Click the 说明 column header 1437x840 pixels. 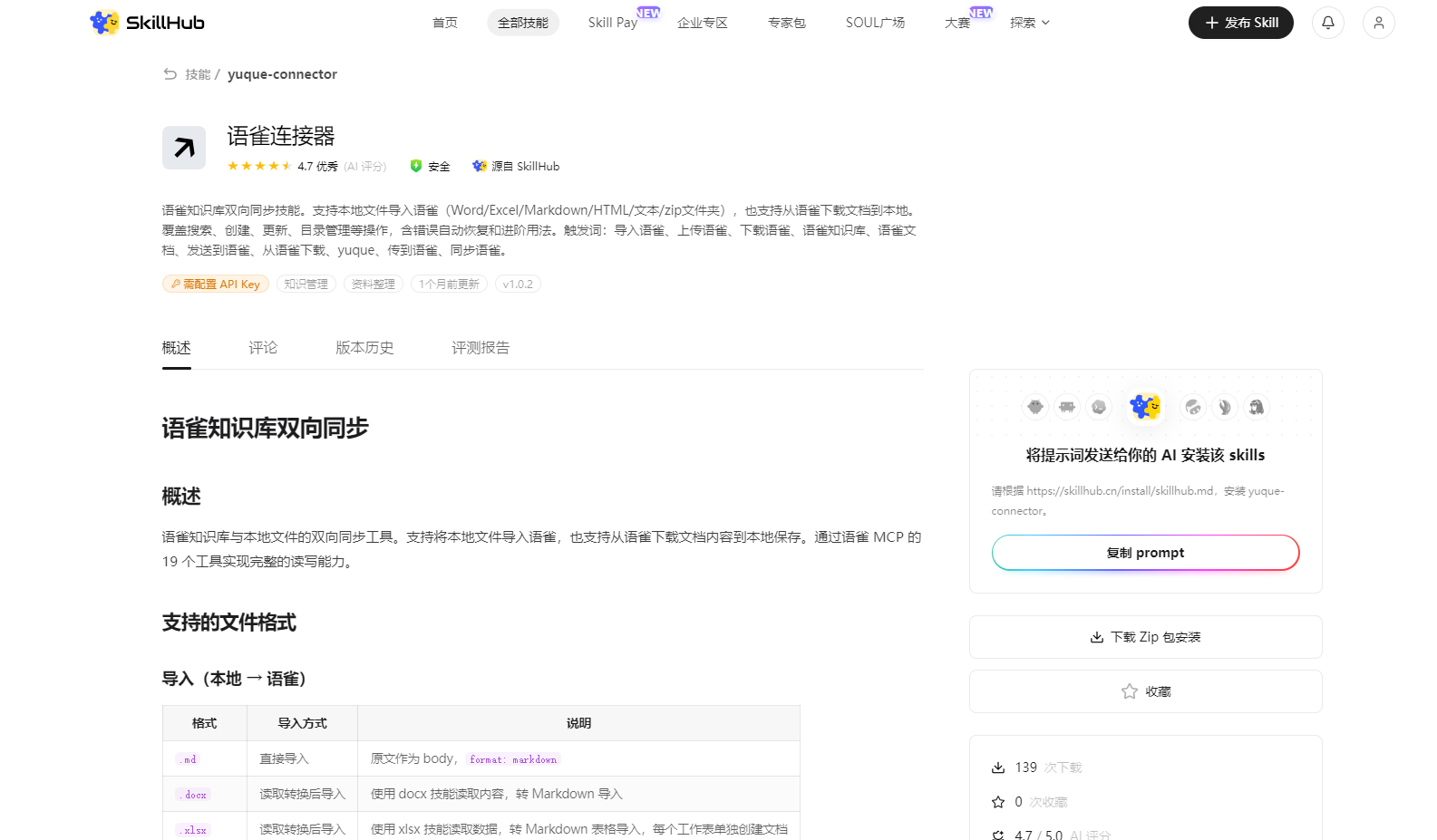click(x=578, y=723)
